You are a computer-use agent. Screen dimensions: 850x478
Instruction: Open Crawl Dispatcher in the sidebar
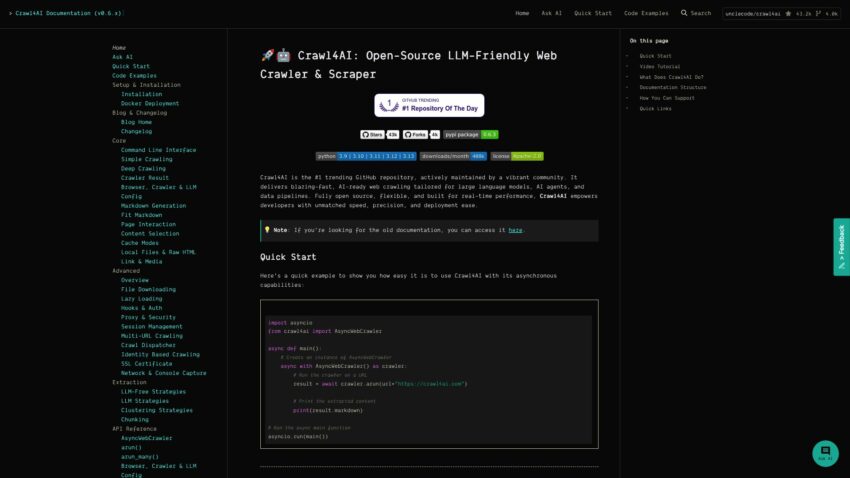click(148, 345)
